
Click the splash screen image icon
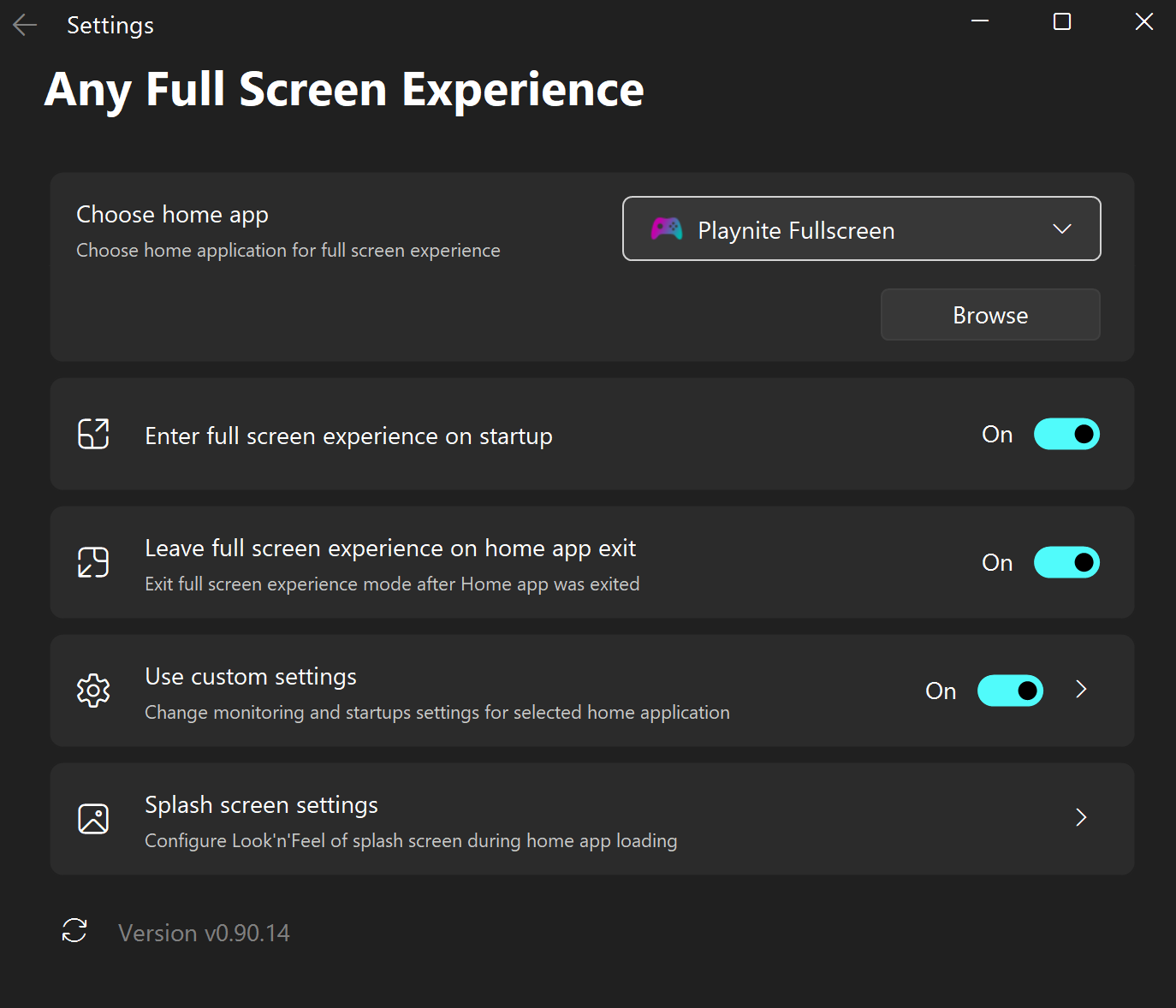click(x=93, y=819)
